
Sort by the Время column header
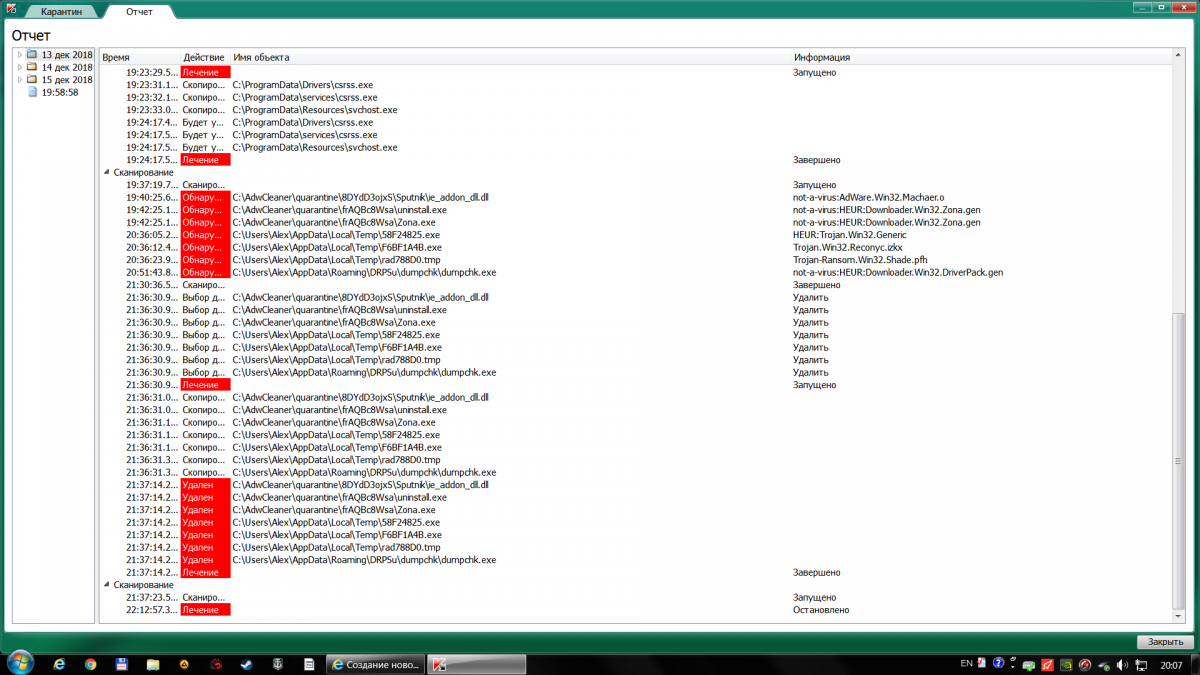[x=139, y=58]
